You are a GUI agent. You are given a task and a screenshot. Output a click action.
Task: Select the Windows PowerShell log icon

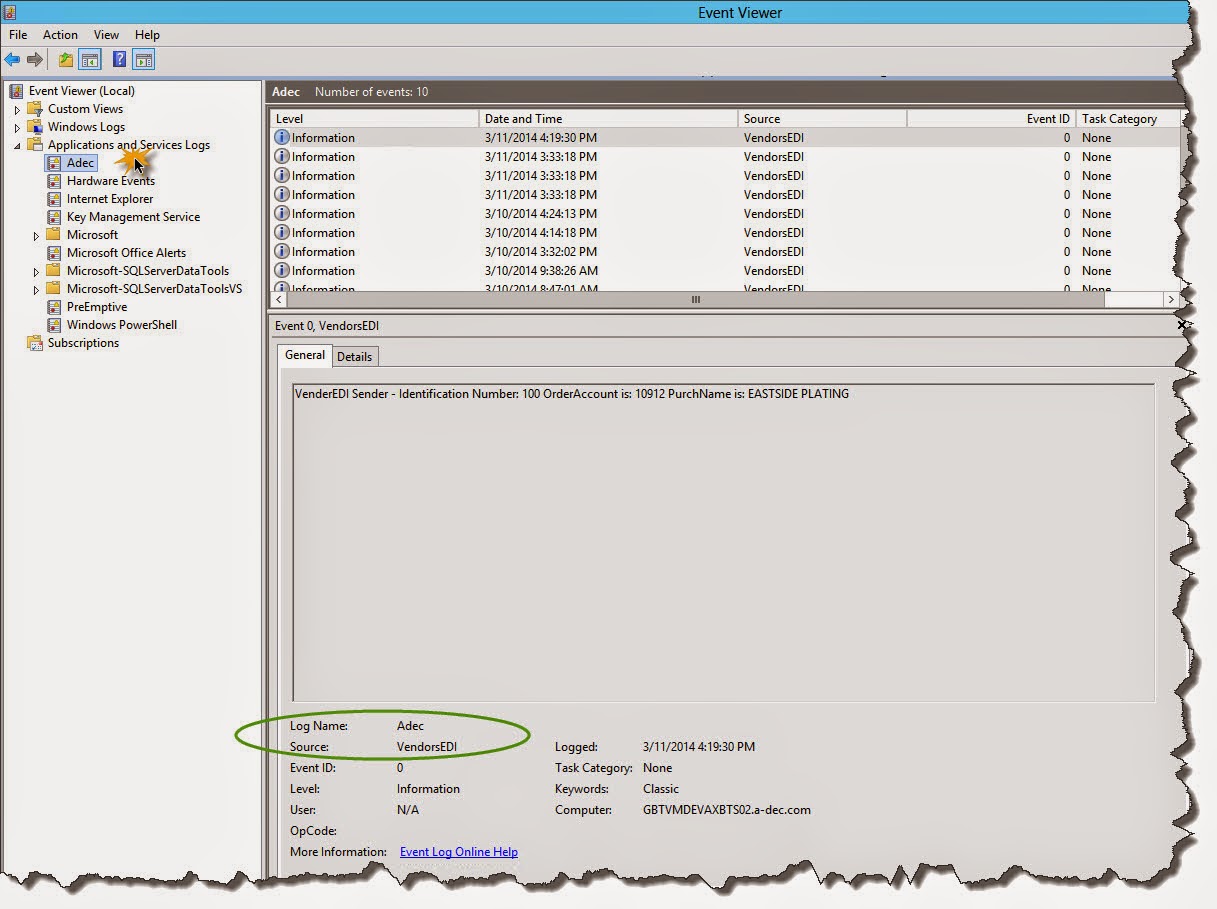(x=54, y=325)
